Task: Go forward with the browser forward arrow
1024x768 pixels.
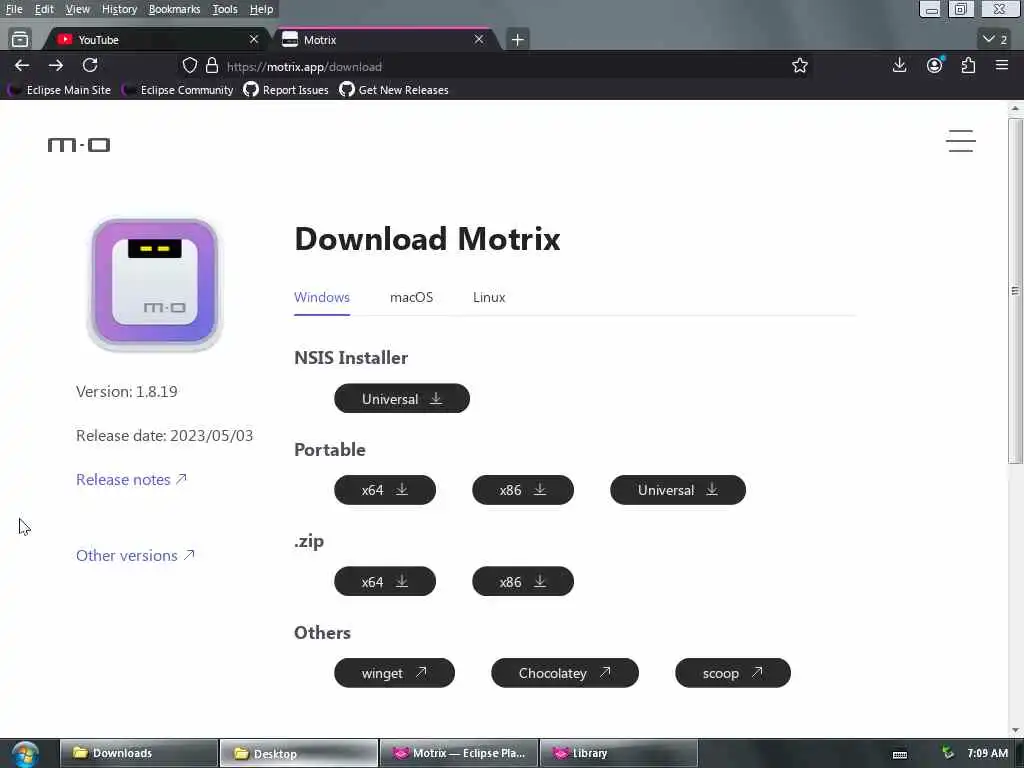Action: coord(56,65)
